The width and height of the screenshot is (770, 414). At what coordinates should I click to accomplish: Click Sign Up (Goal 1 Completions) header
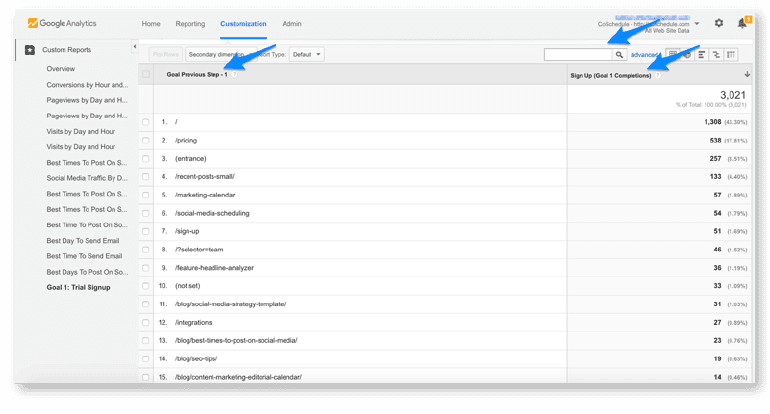[x=611, y=76]
